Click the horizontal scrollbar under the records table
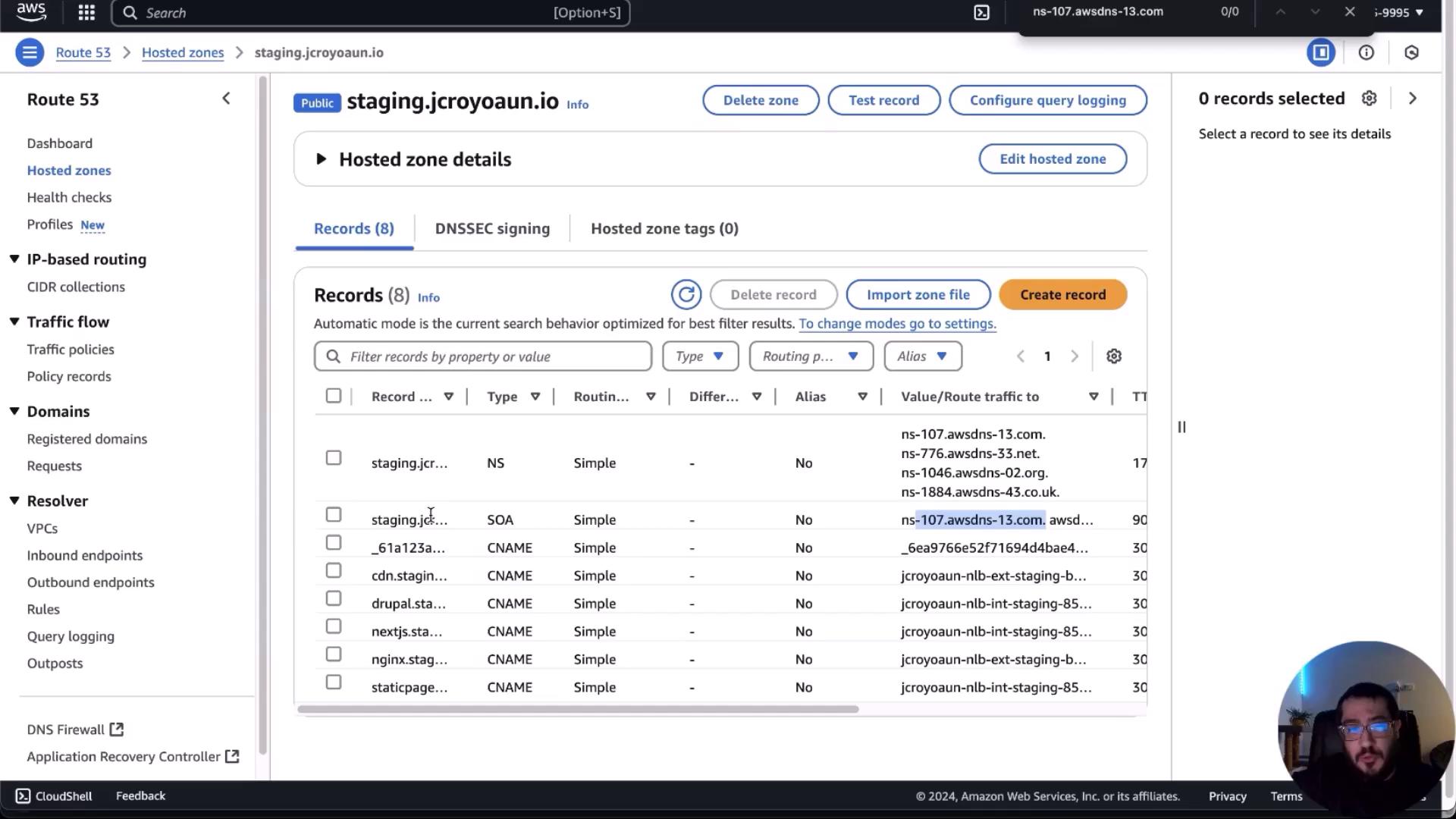Screen dimensions: 1456x819 578,710
